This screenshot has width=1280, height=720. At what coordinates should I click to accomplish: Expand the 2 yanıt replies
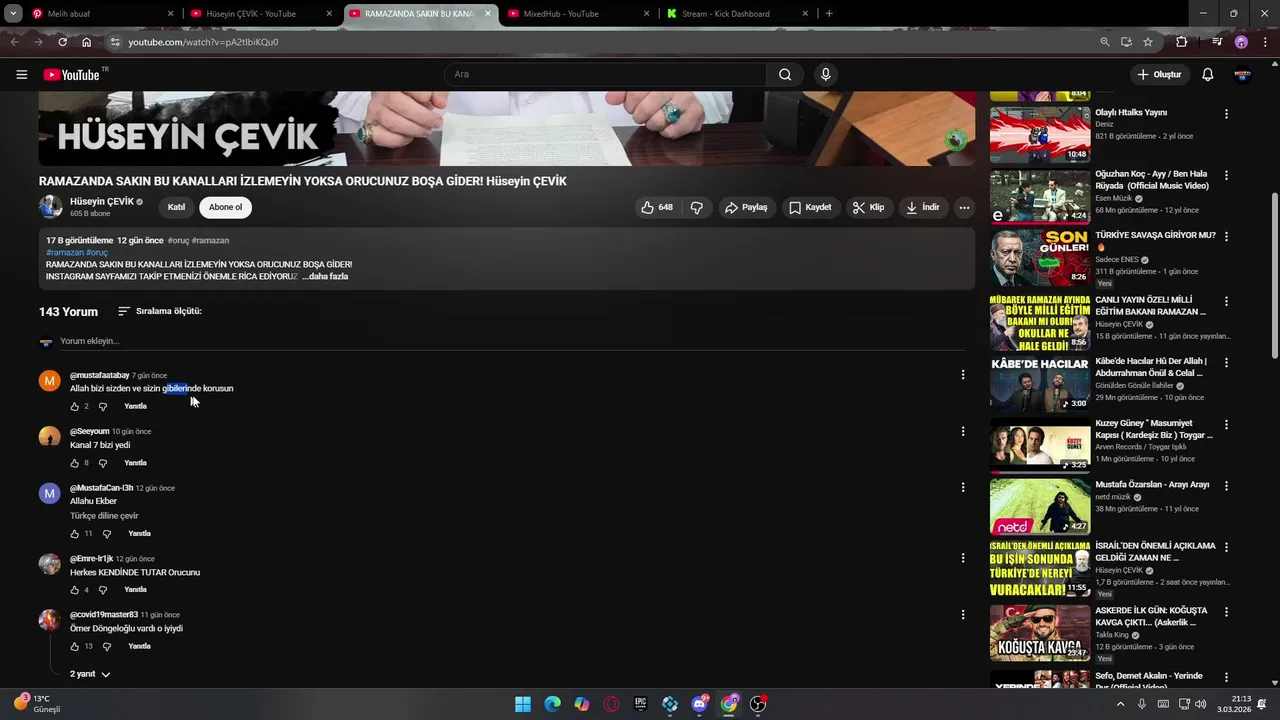tap(90, 674)
